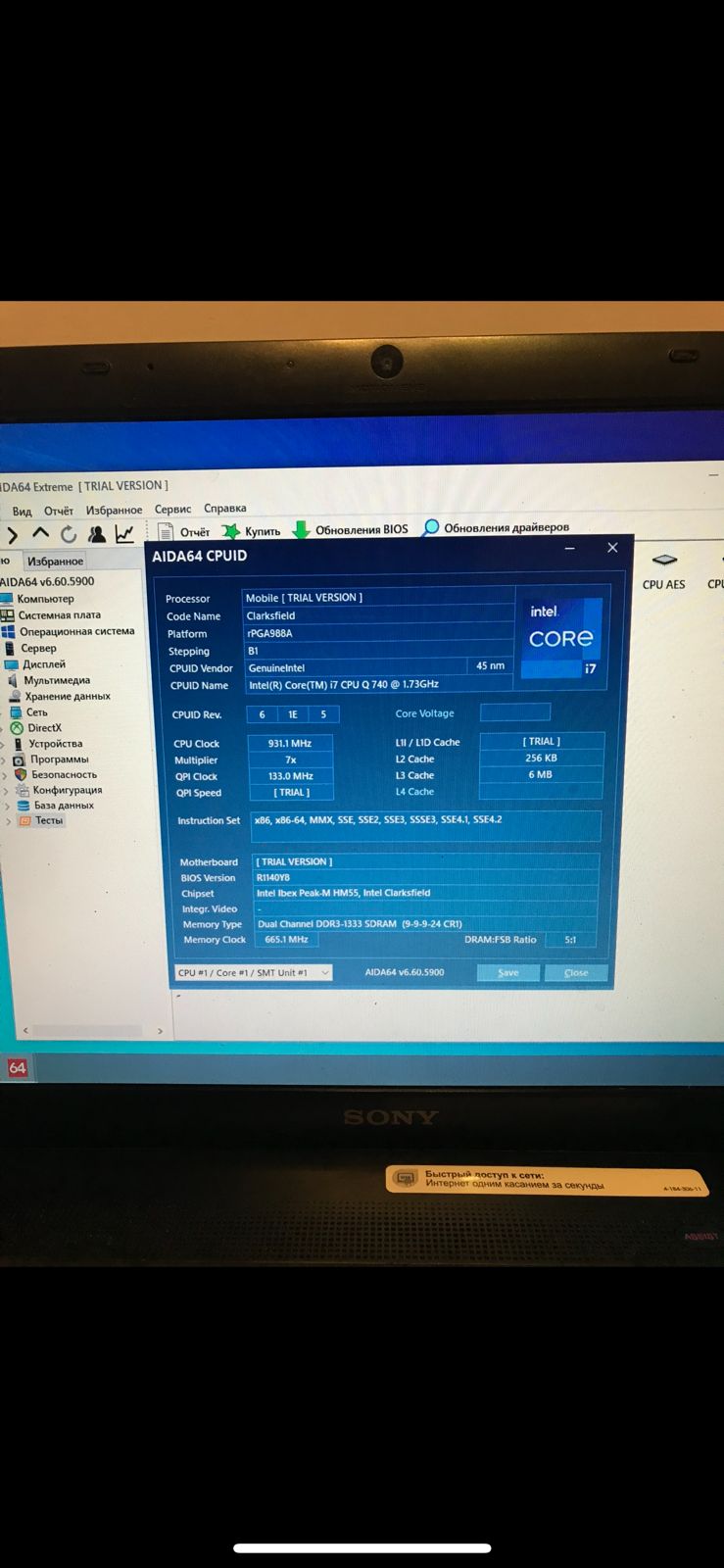This screenshot has width=724, height=1568.
Task: Expand the Конфигурация tree node
Action: (x=6, y=791)
